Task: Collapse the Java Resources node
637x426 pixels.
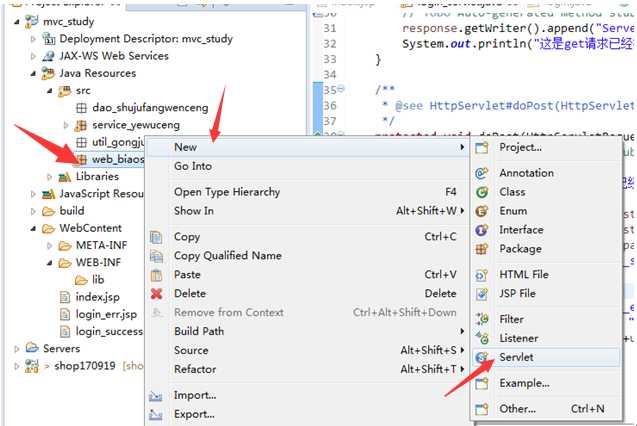Action: [x=33, y=74]
